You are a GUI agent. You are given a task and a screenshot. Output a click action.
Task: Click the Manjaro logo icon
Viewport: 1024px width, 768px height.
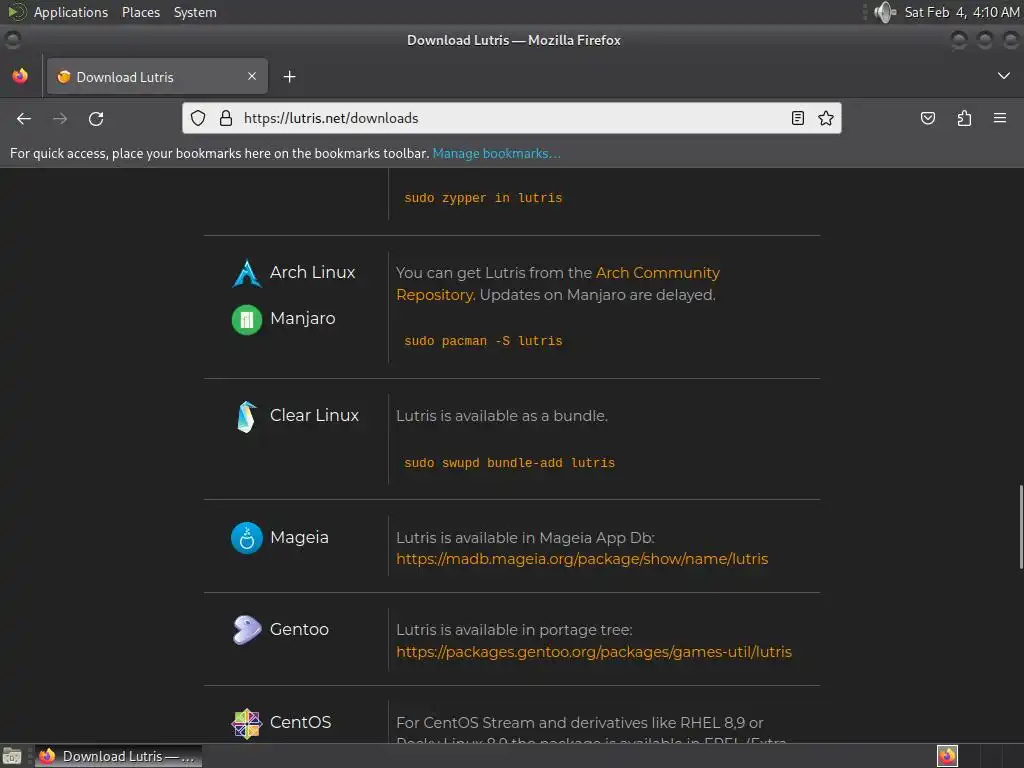(247, 320)
